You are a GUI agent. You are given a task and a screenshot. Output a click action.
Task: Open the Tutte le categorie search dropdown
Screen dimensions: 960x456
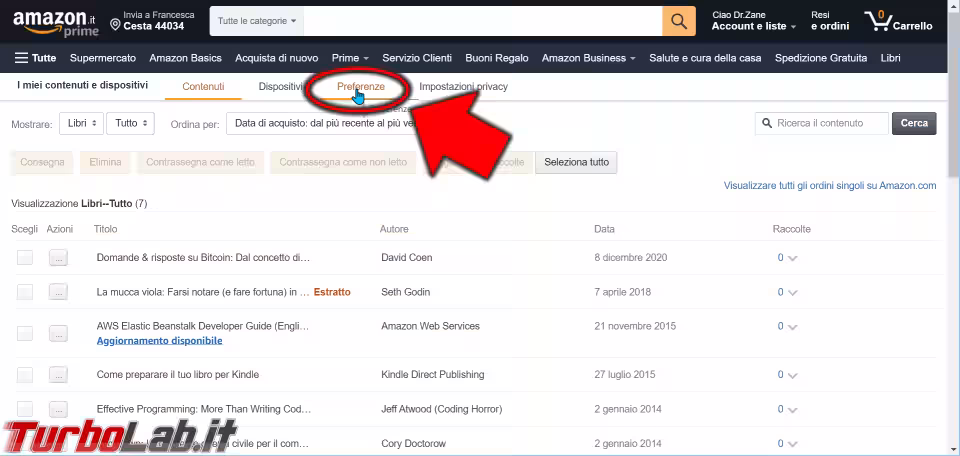[x=257, y=21]
